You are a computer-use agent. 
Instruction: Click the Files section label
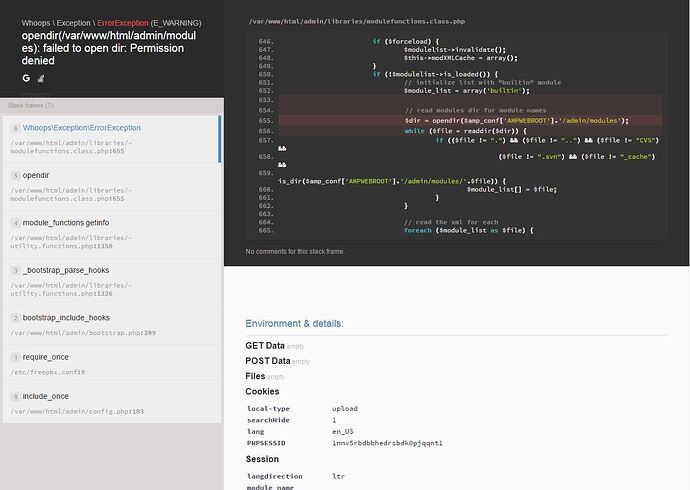(255, 376)
